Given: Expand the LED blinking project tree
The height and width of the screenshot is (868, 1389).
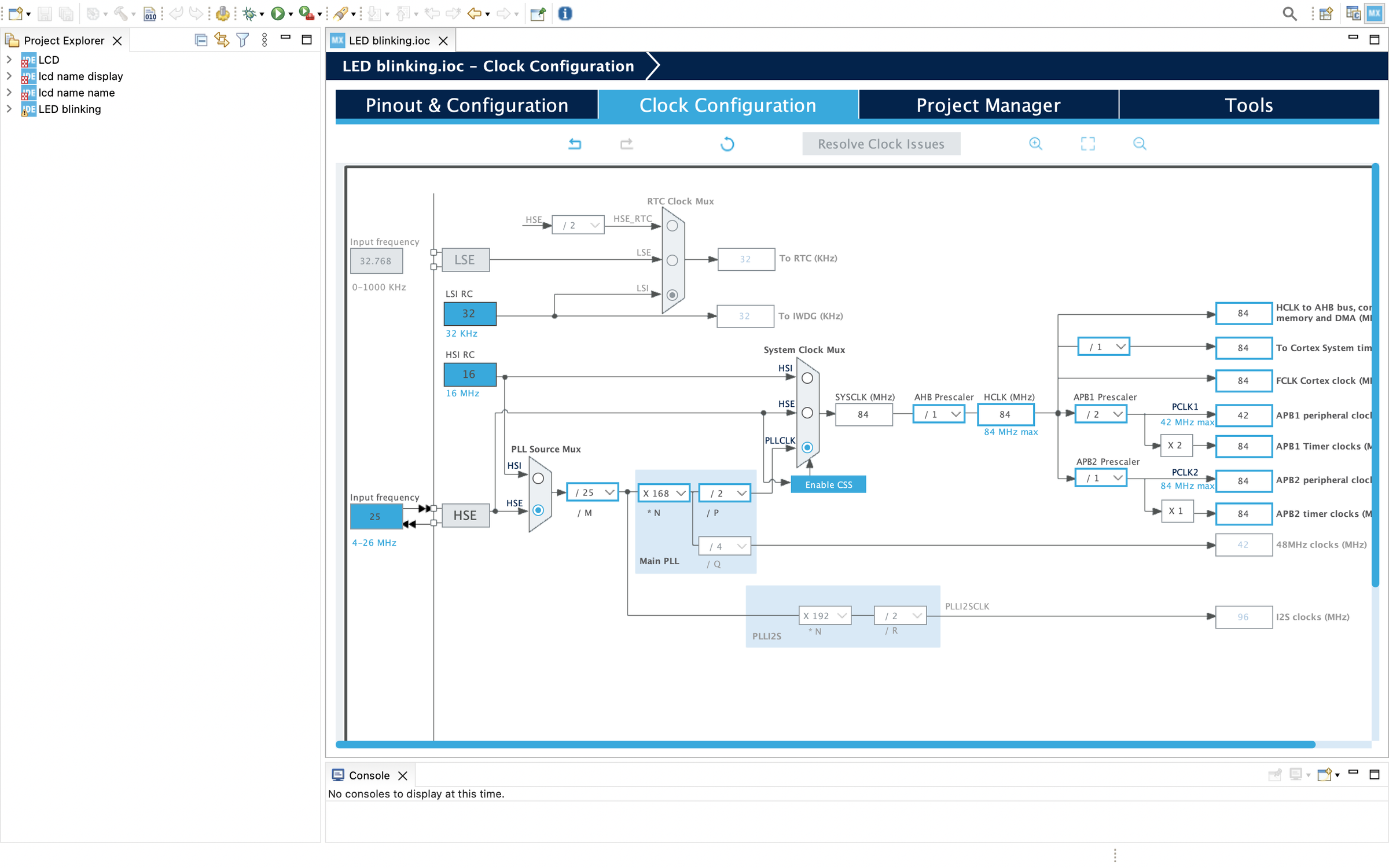Looking at the screenshot, I should 9,109.
